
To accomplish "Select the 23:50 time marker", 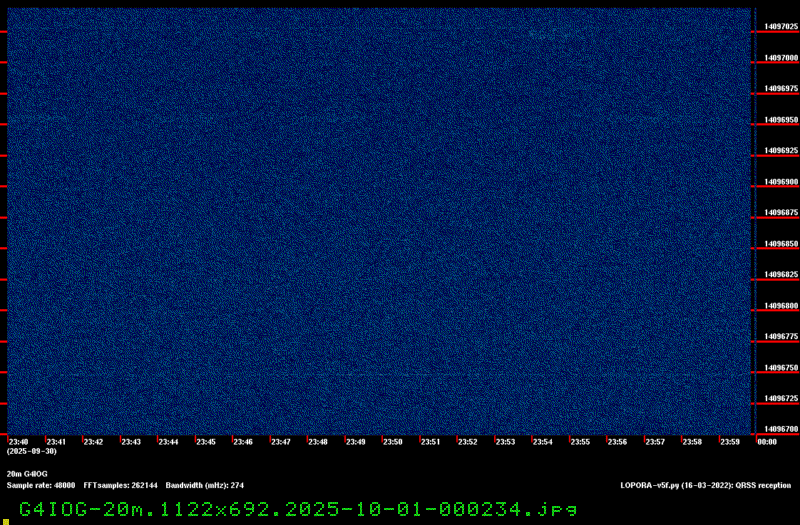I will coord(393,442).
